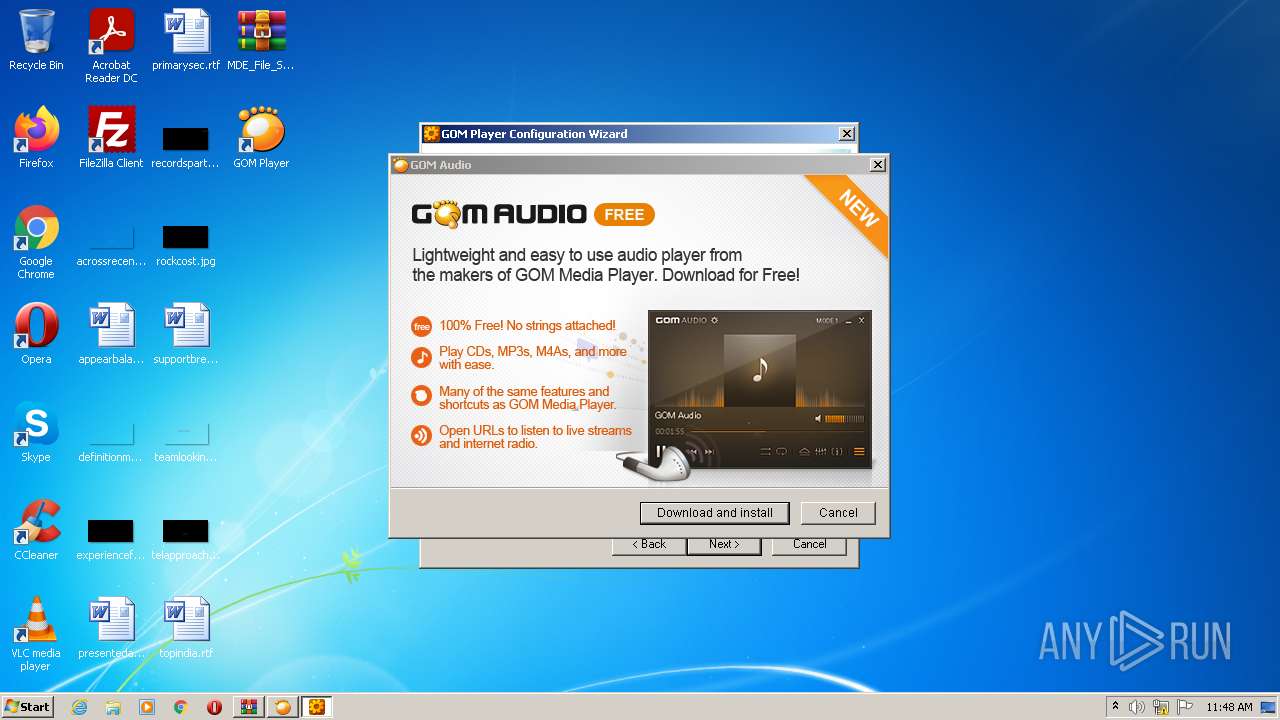Open Windows Explorer folder in taskbar
The width and height of the screenshot is (1280, 720).
(113, 707)
